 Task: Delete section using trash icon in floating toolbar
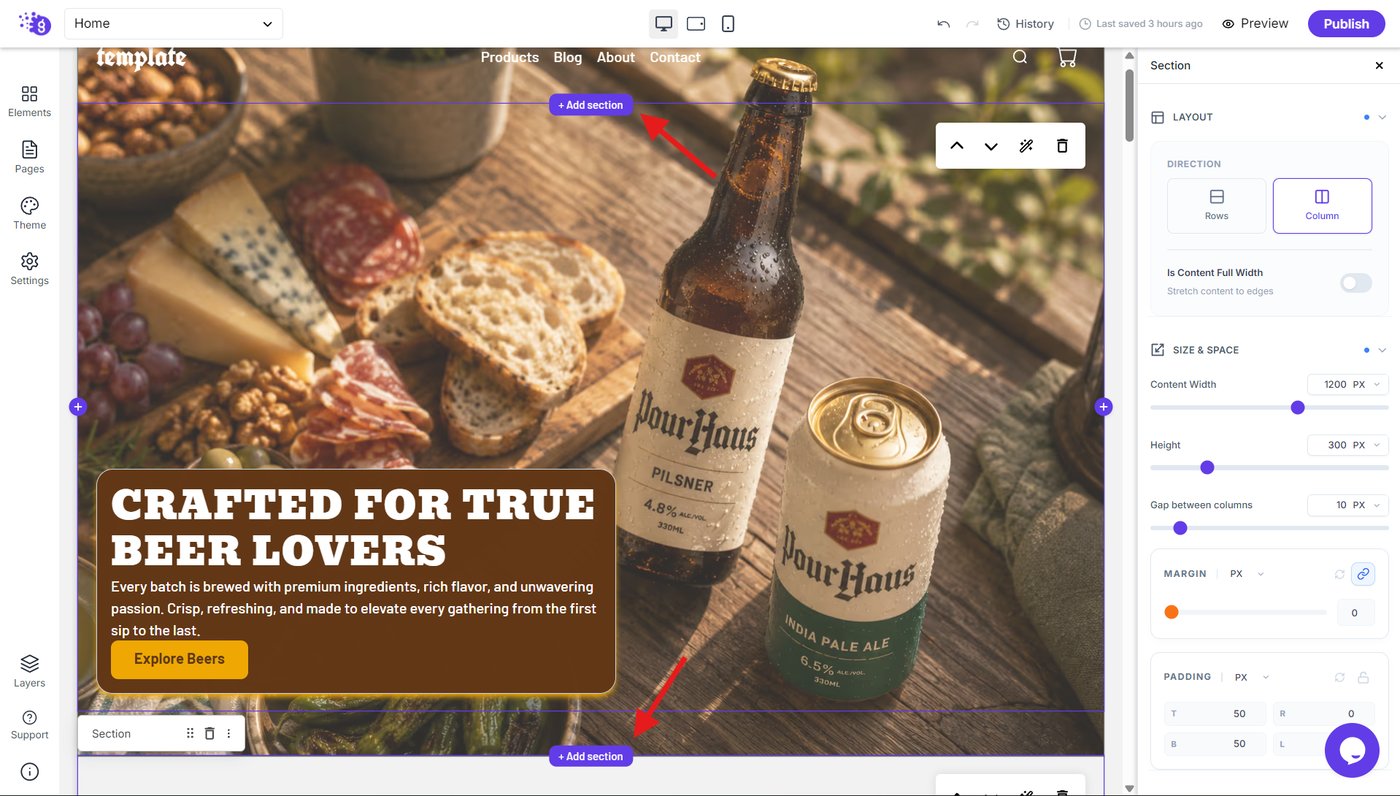(1062, 146)
